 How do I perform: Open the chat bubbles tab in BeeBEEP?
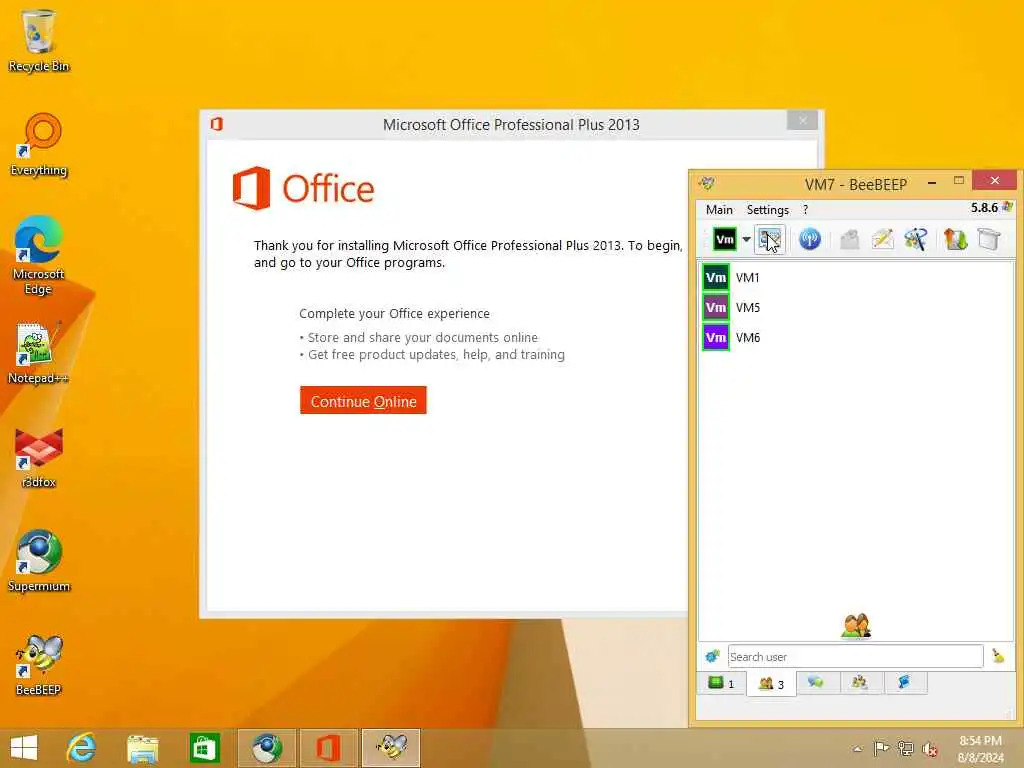click(x=816, y=683)
